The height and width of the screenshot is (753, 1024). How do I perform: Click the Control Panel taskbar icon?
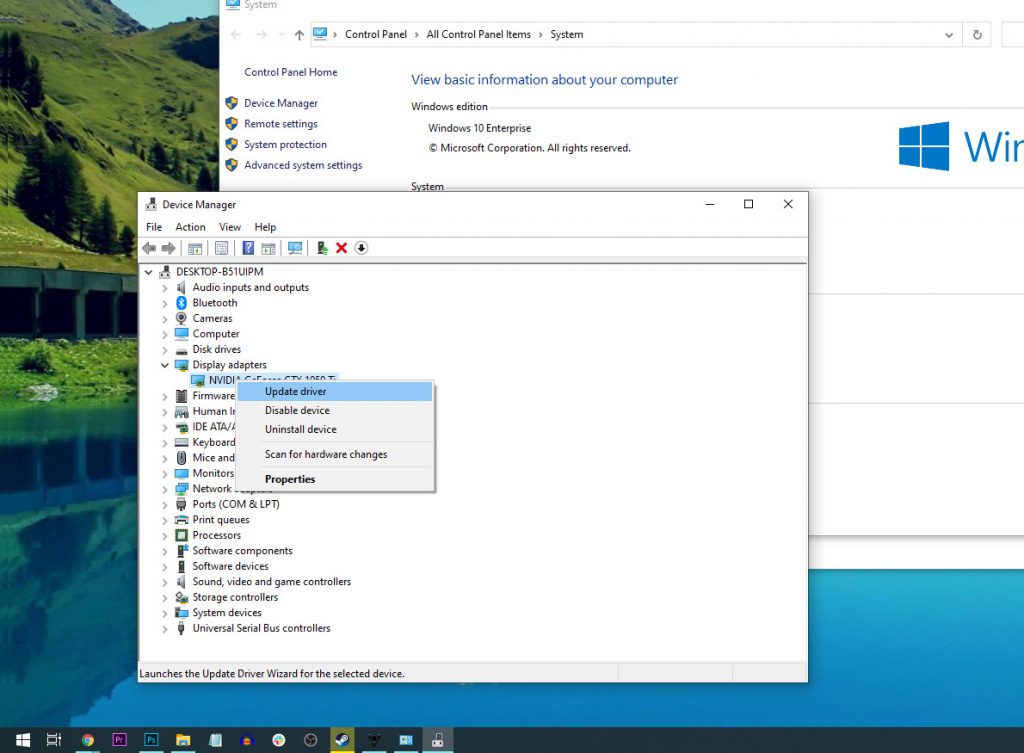click(406, 740)
